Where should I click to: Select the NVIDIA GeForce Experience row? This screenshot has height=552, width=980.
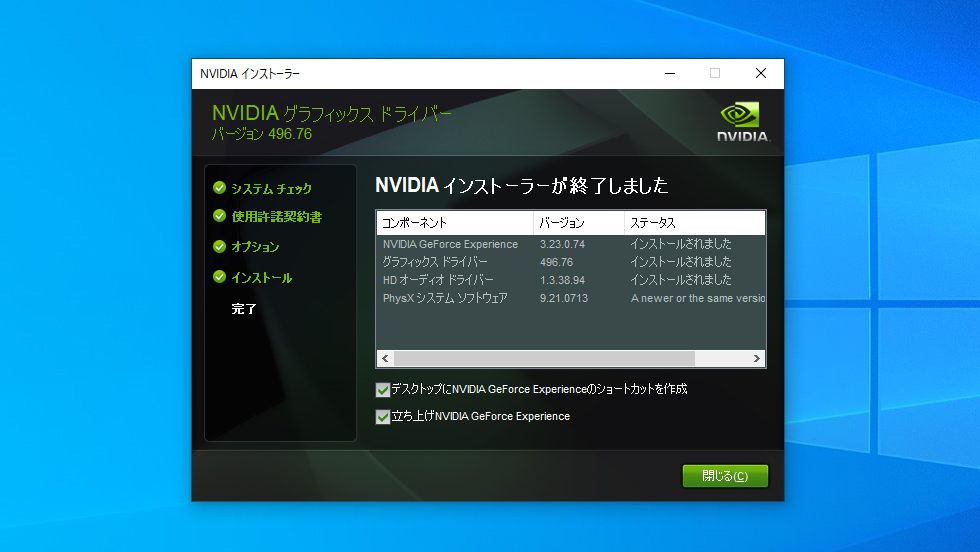pos(571,244)
